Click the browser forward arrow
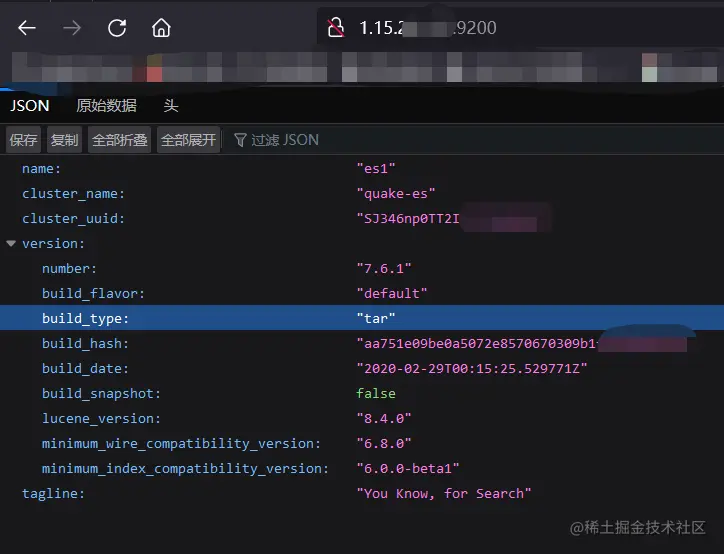This screenshot has width=724, height=554. [x=72, y=28]
